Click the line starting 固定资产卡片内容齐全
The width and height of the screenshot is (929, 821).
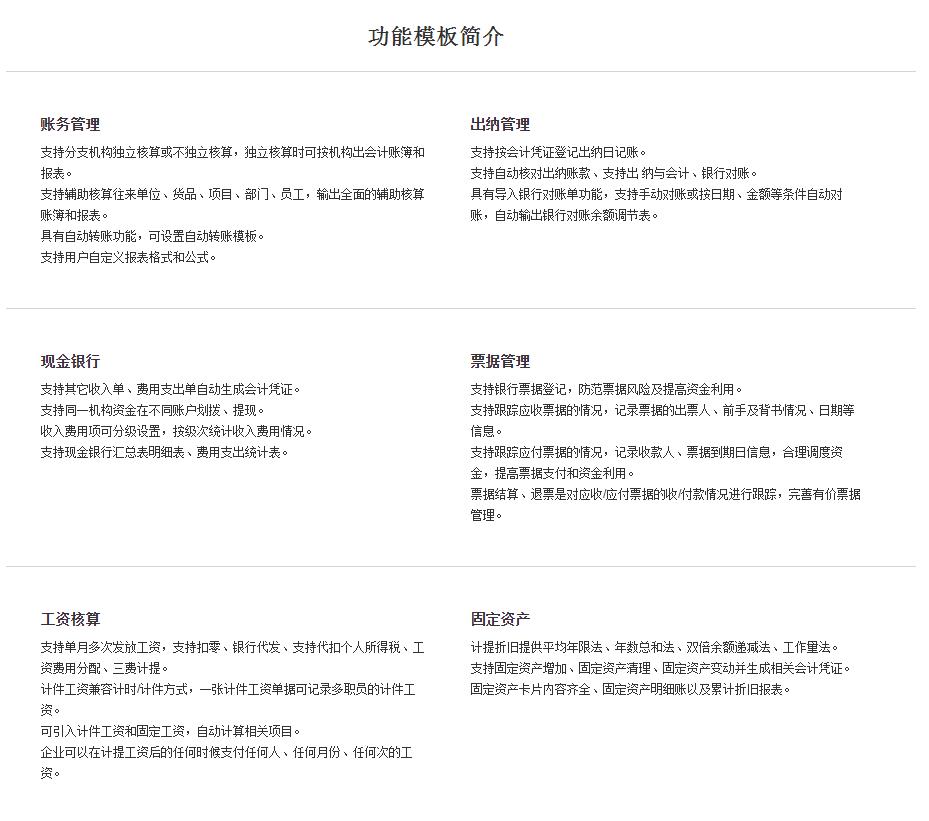click(630, 690)
